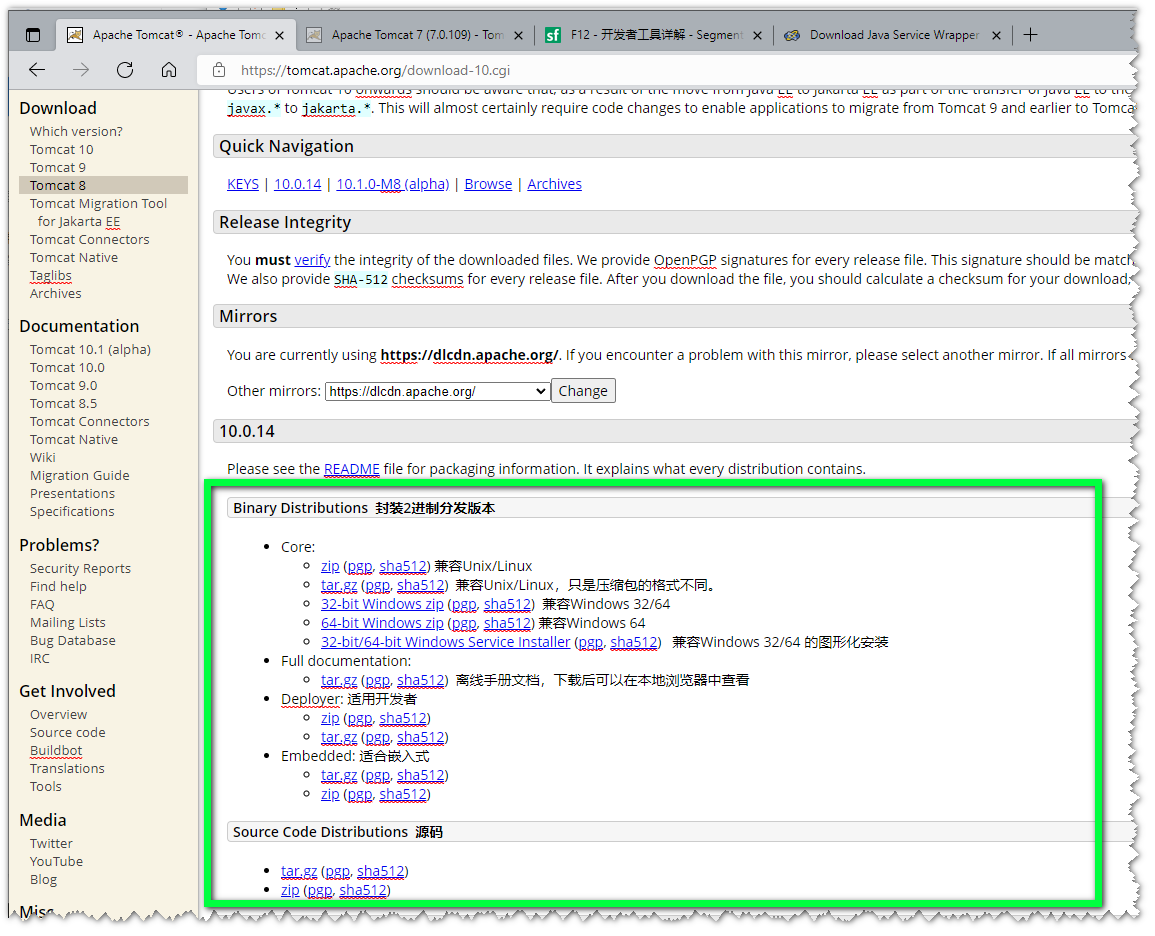Close the Download Java Service Wrapper tab

(997, 35)
